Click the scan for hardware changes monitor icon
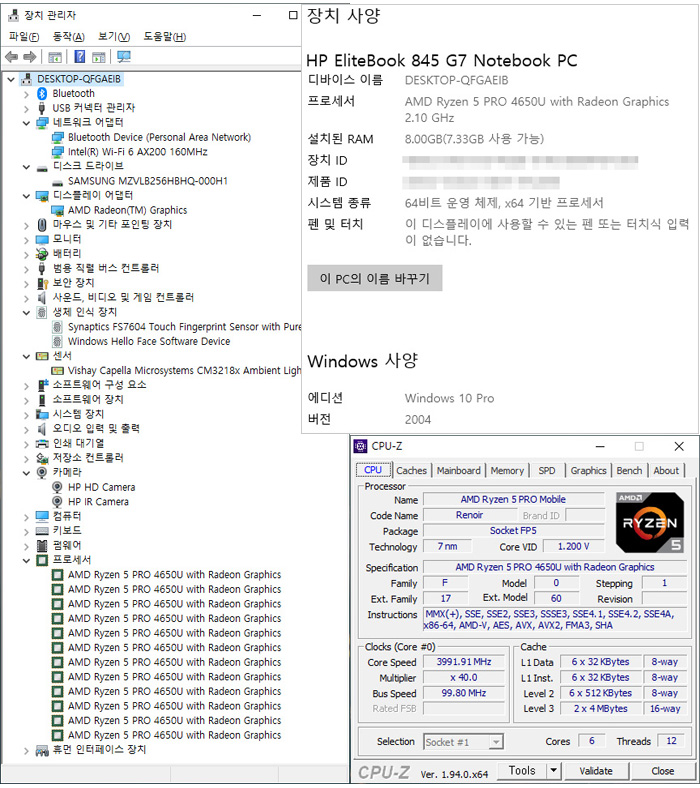Screen dimensions: 700x788 (124, 57)
